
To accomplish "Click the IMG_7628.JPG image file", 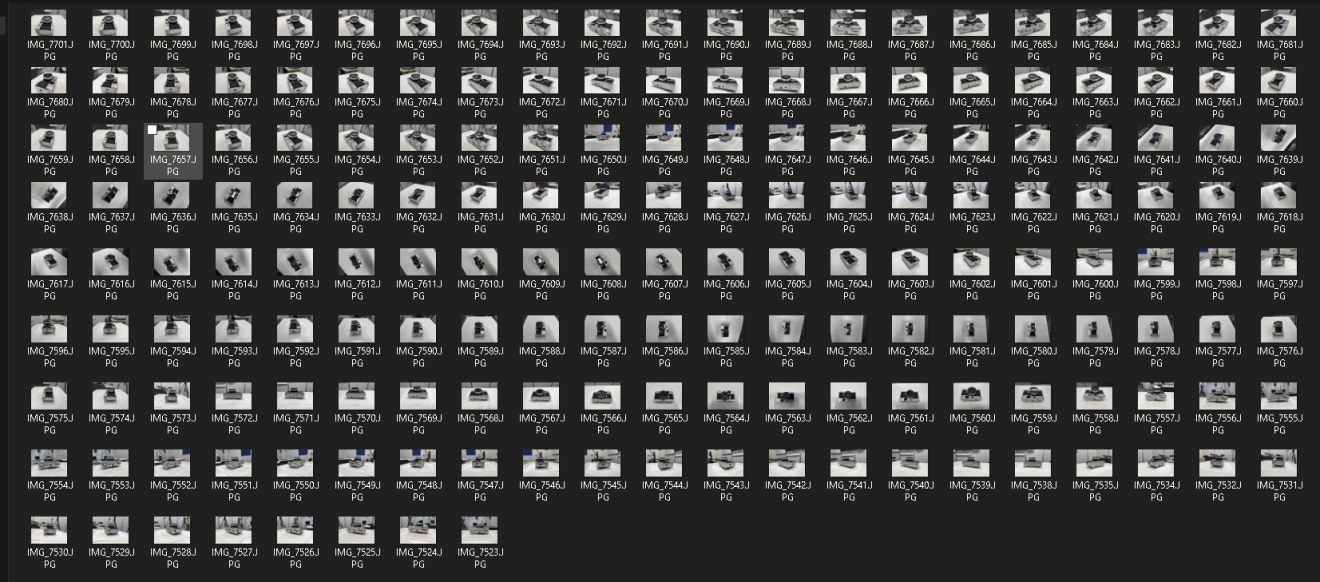I will [664, 196].
